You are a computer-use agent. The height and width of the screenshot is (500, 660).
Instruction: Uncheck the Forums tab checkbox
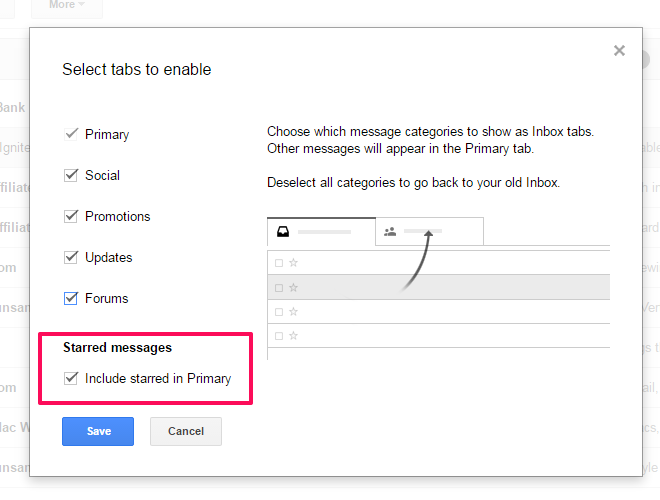click(x=71, y=298)
